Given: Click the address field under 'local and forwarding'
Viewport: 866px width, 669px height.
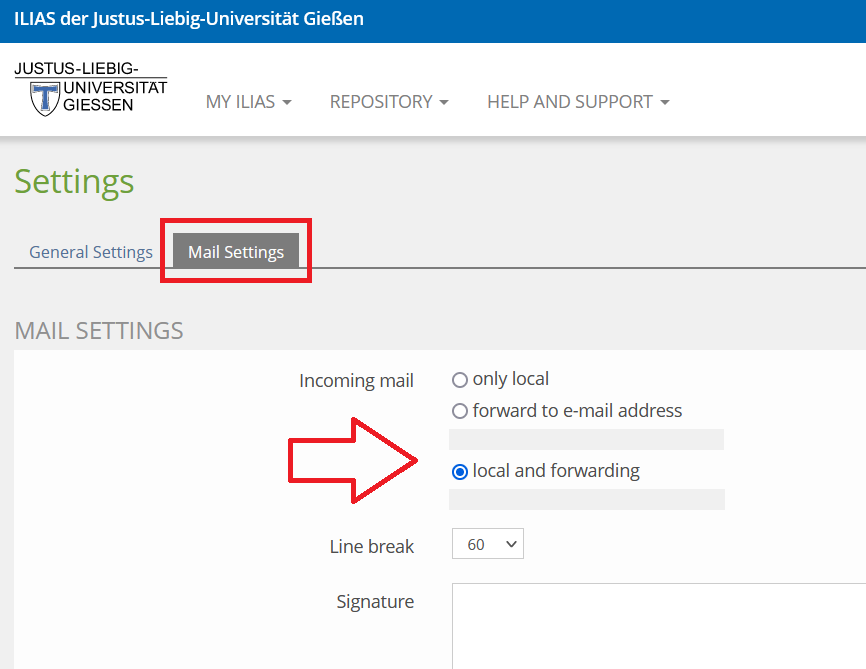Looking at the screenshot, I should coord(586,500).
